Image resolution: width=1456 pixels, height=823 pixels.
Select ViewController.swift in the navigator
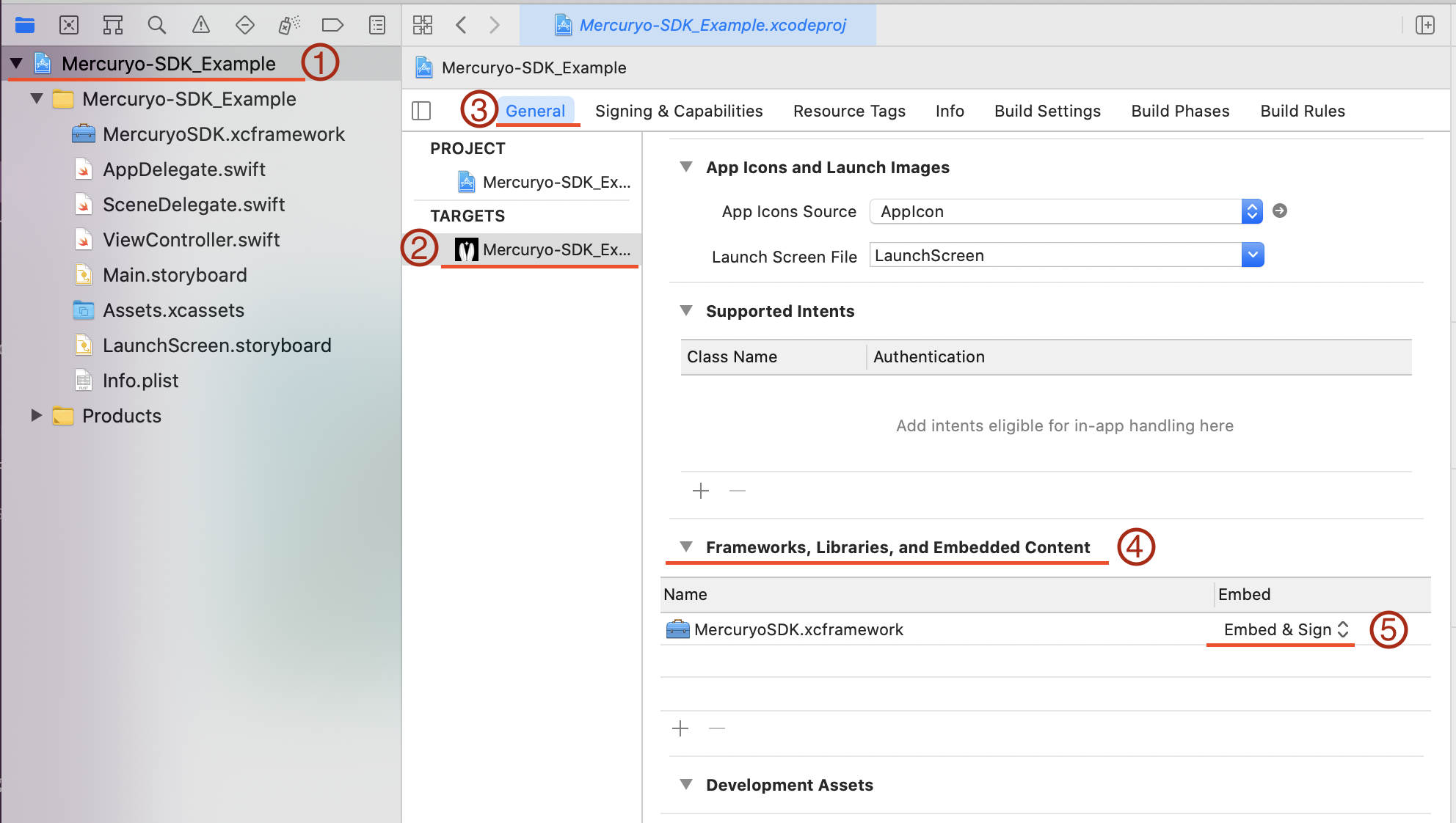pos(191,240)
